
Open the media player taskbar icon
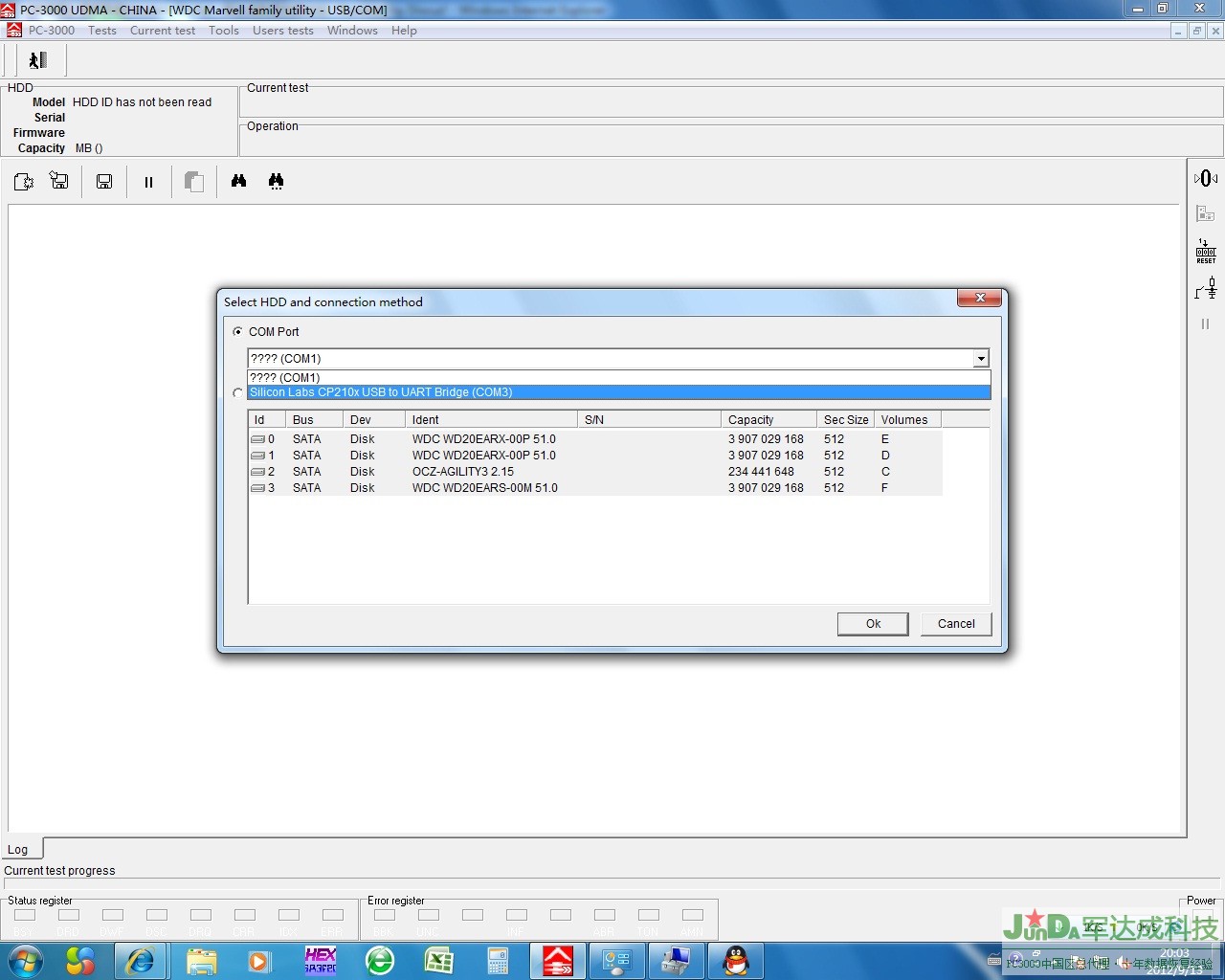[260, 961]
